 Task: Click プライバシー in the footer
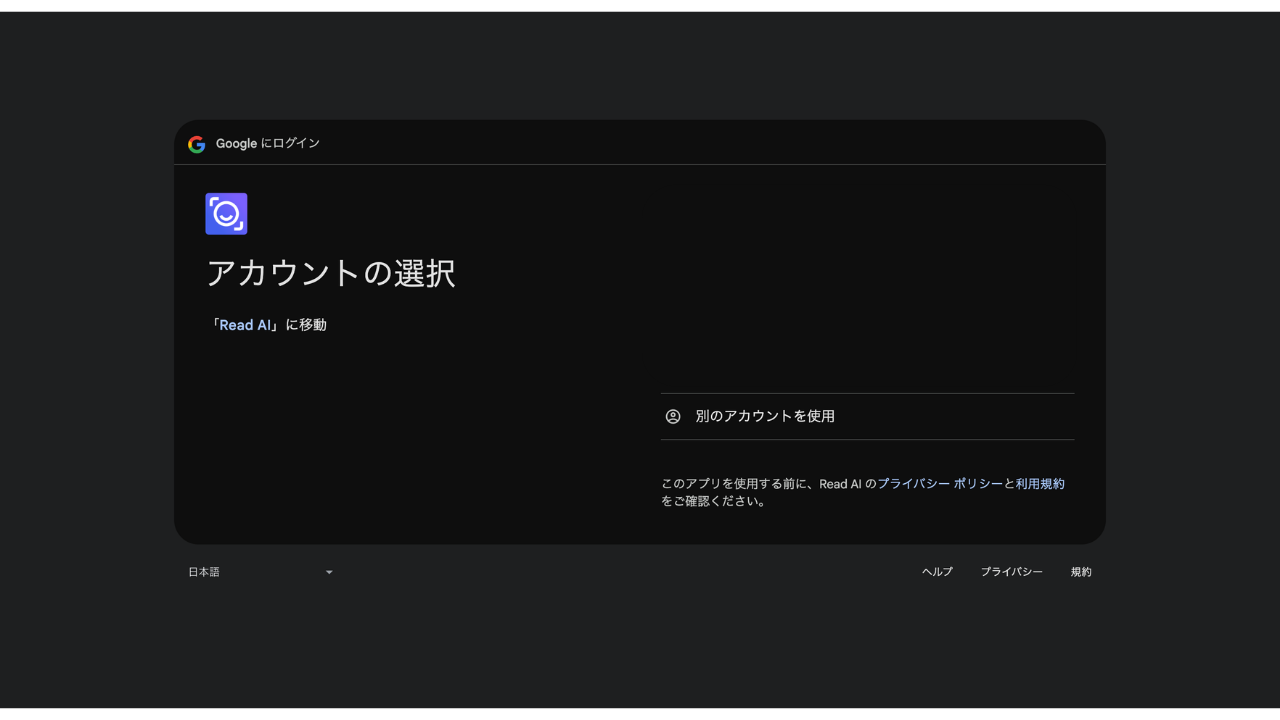coord(1012,571)
